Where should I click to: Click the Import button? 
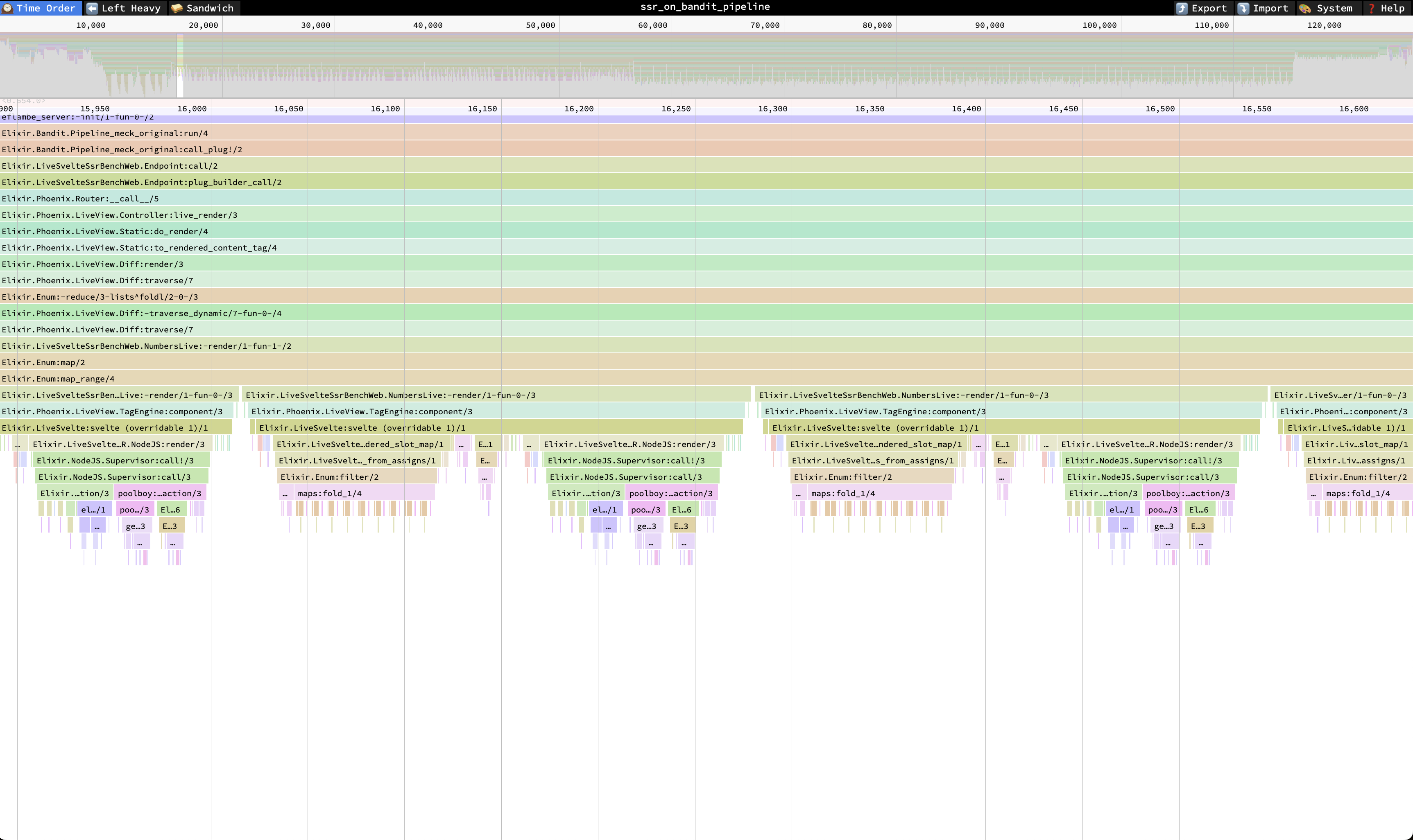1264,8
